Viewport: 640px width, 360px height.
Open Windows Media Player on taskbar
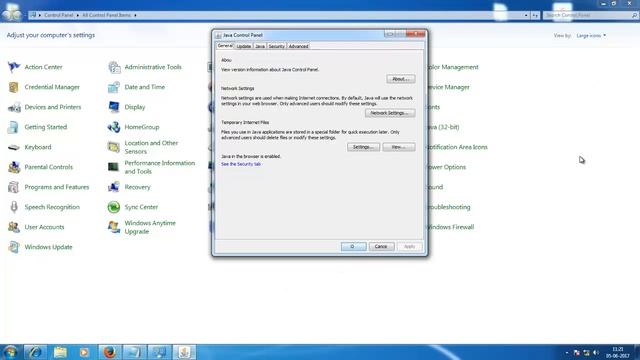[x=84, y=352]
